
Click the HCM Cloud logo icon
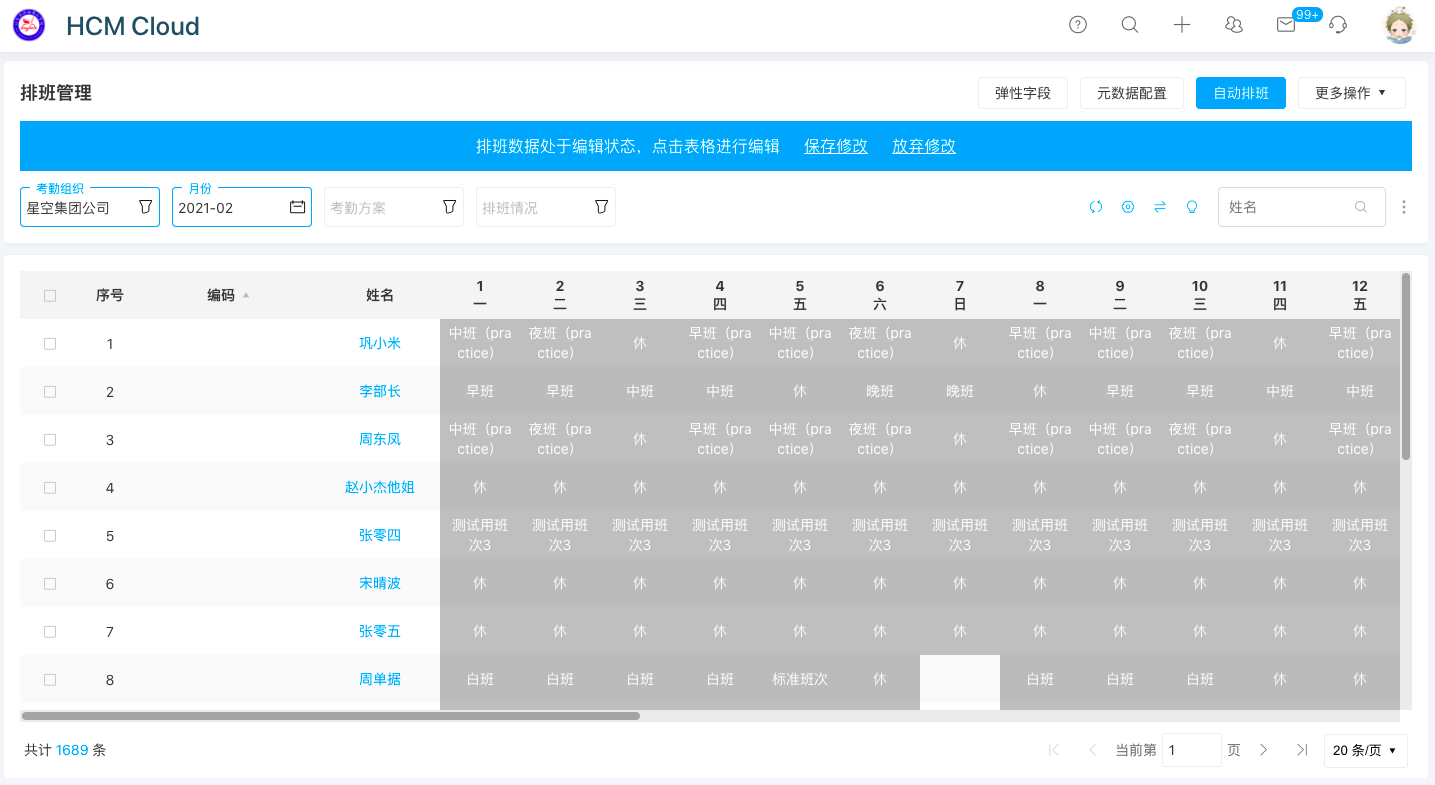point(29,25)
